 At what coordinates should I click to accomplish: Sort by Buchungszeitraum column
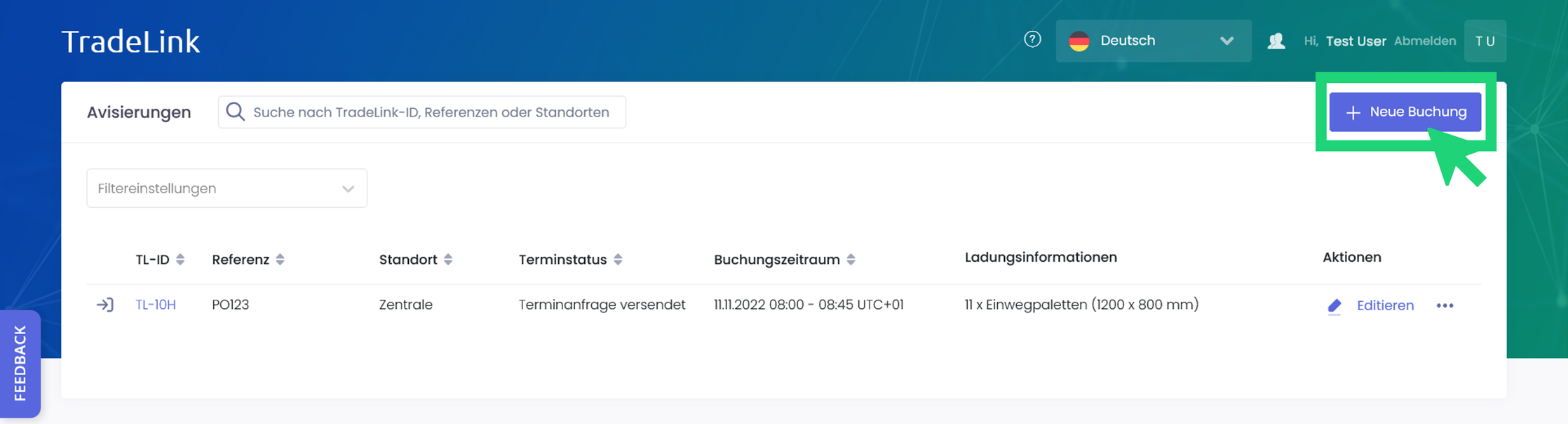pyautogui.click(x=851, y=260)
